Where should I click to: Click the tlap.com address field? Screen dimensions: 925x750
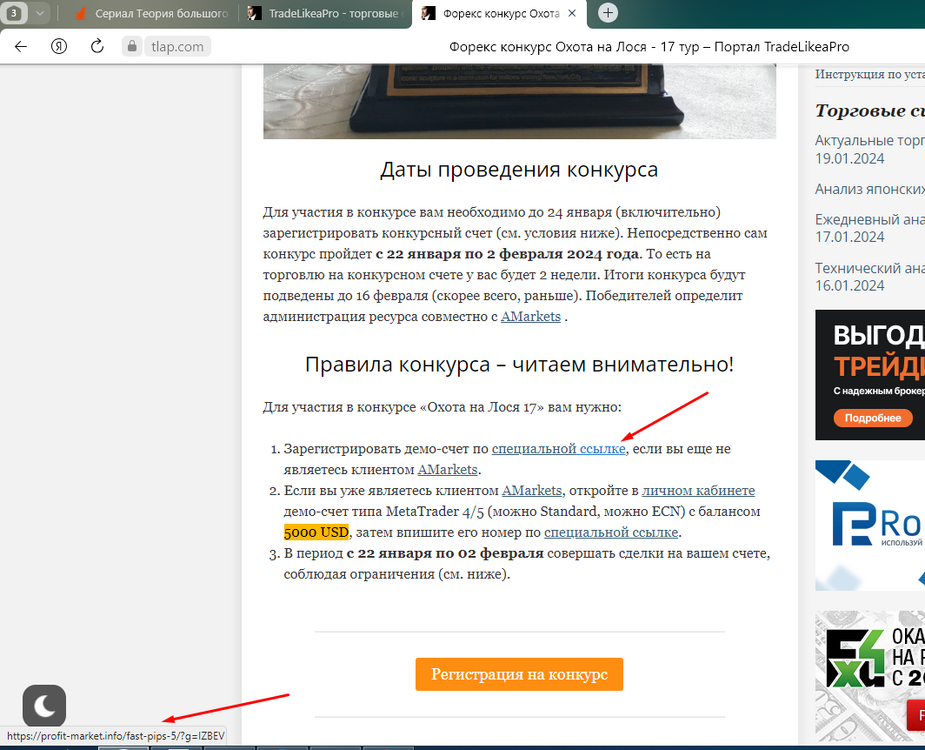click(177, 47)
